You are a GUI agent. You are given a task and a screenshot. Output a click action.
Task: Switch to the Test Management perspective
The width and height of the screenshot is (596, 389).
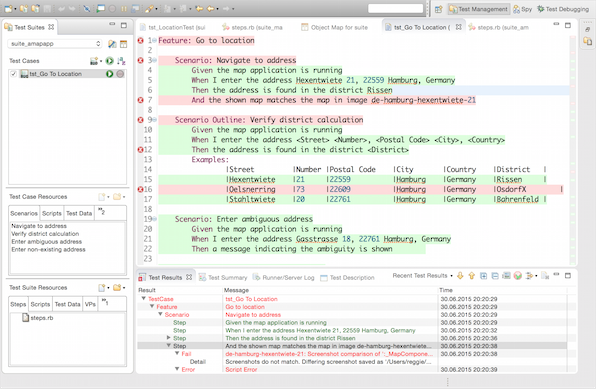click(479, 9)
